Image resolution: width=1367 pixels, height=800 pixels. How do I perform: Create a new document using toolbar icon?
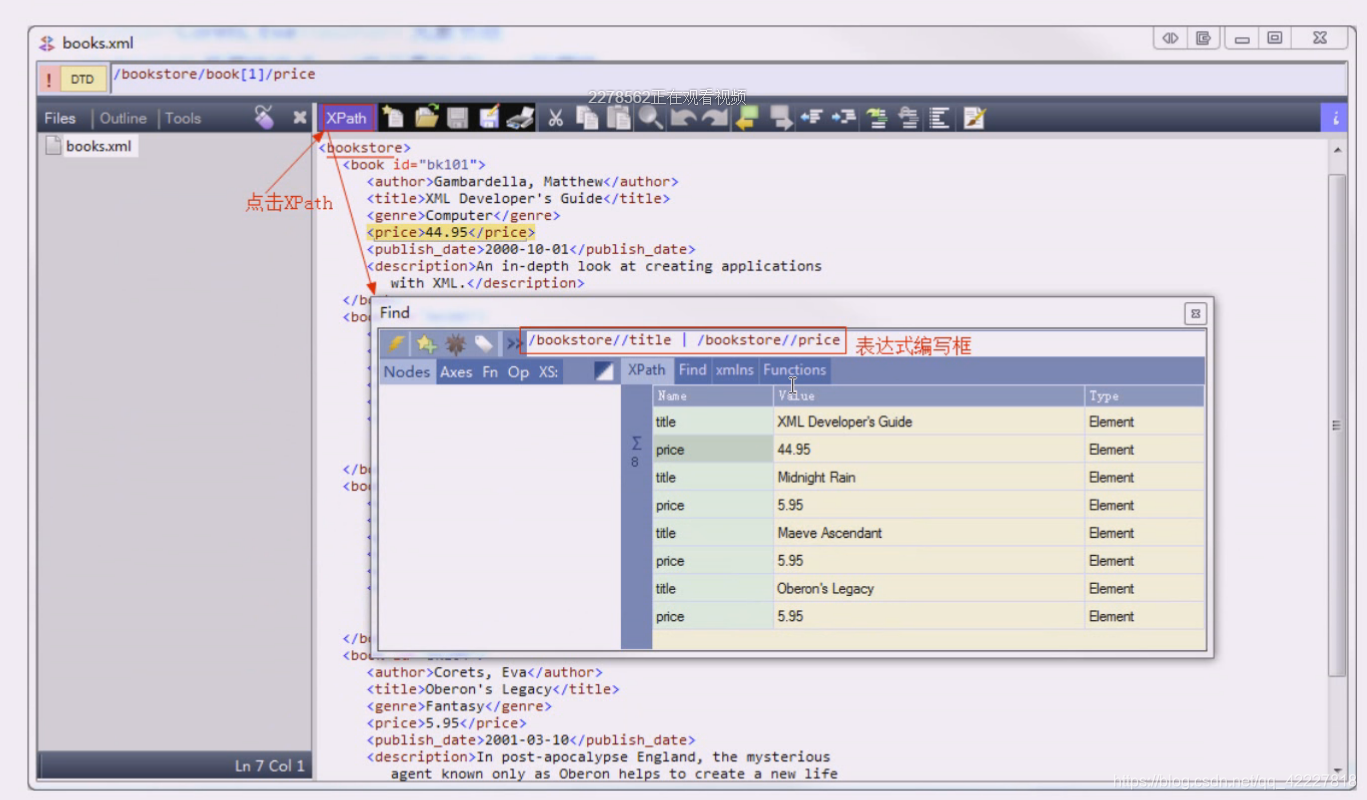(x=393, y=118)
